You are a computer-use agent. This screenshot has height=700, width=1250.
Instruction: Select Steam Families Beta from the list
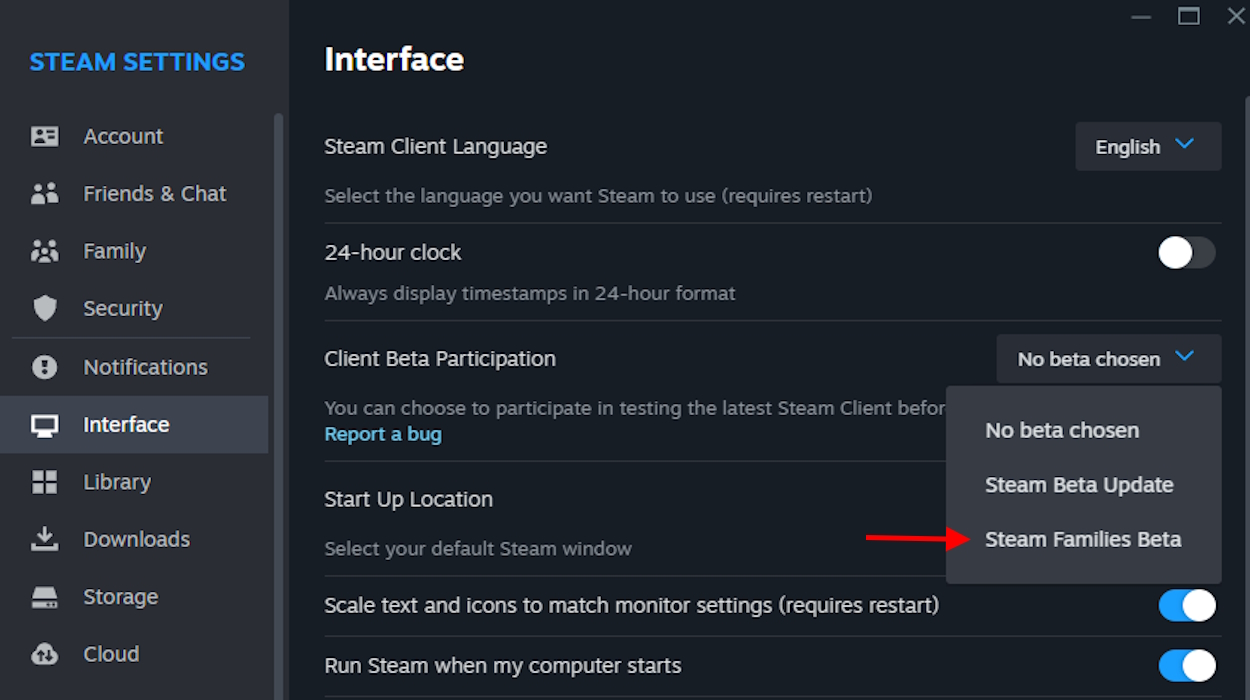tap(1083, 539)
